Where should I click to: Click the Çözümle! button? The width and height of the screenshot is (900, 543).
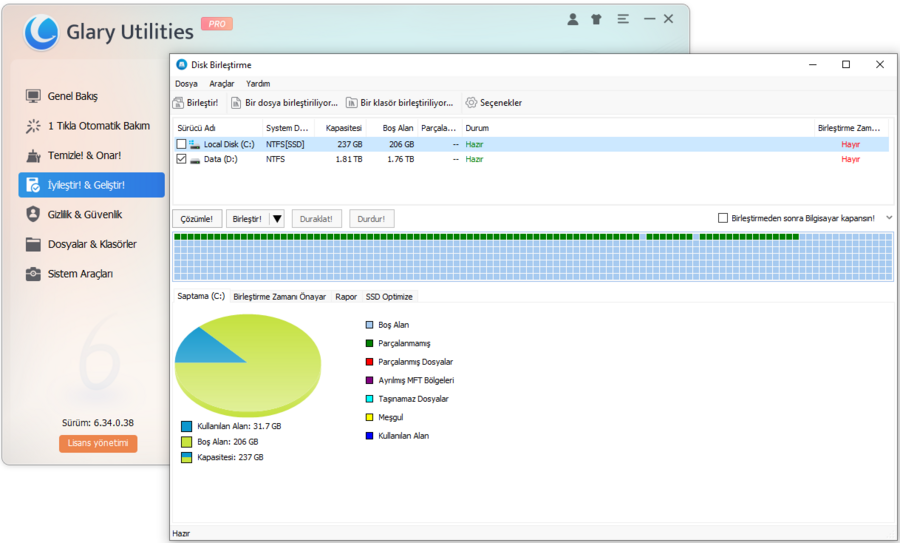coord(197,219)
